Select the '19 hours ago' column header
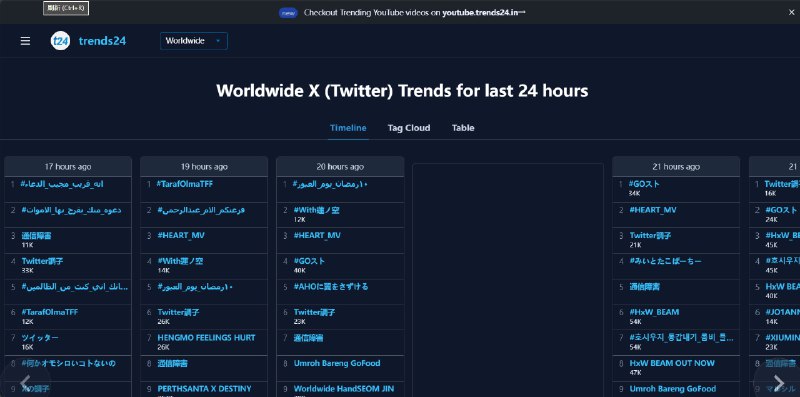This screenshot has height=397, width=800. 204,167
